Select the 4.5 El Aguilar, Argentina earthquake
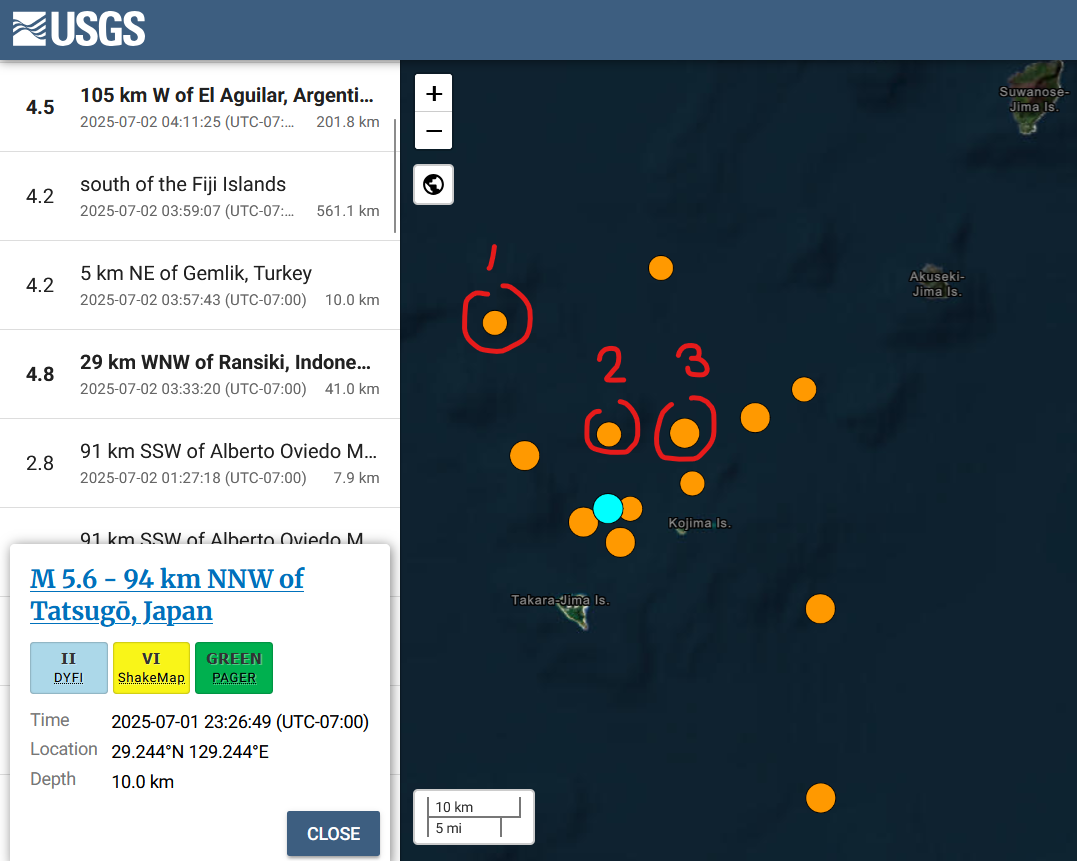Viewport: 1077px width, 861px height. tap(199, 107)
